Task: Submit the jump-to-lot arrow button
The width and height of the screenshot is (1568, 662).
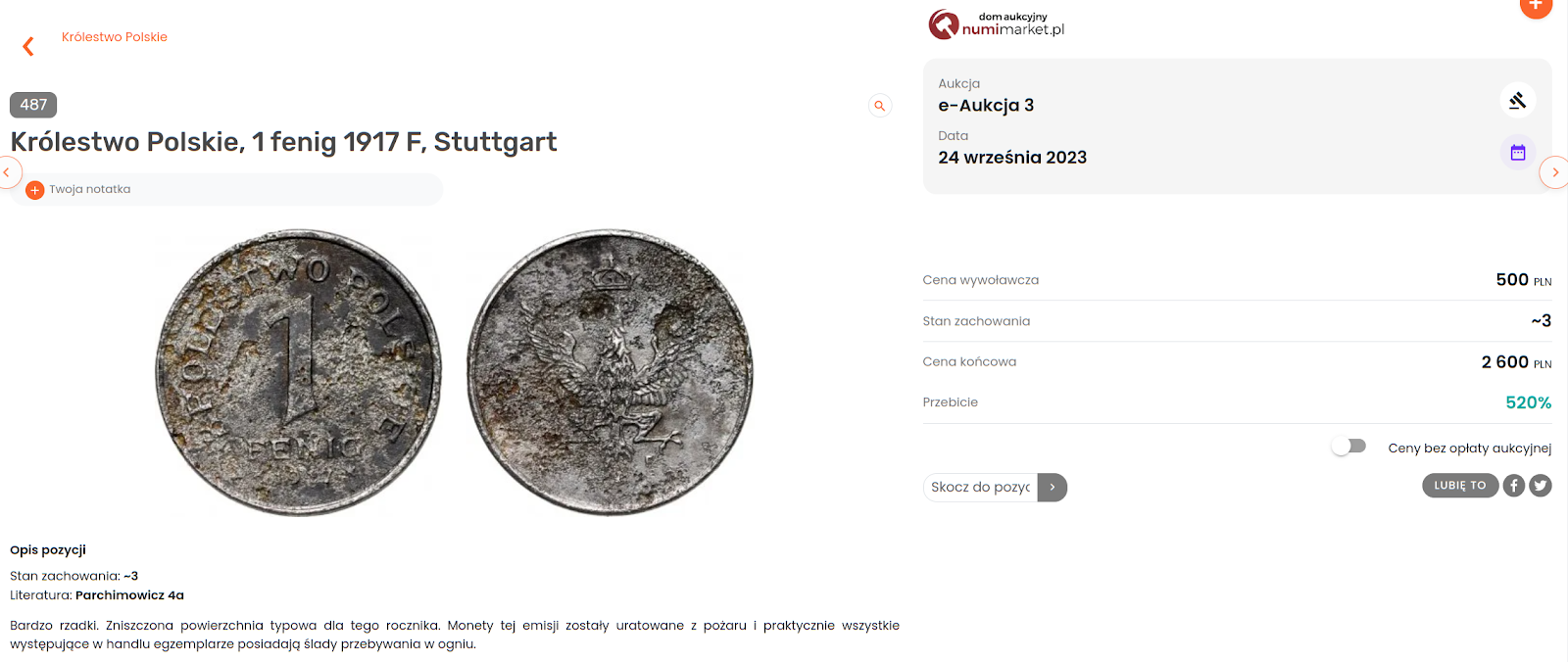Action: click(1052, 487)
